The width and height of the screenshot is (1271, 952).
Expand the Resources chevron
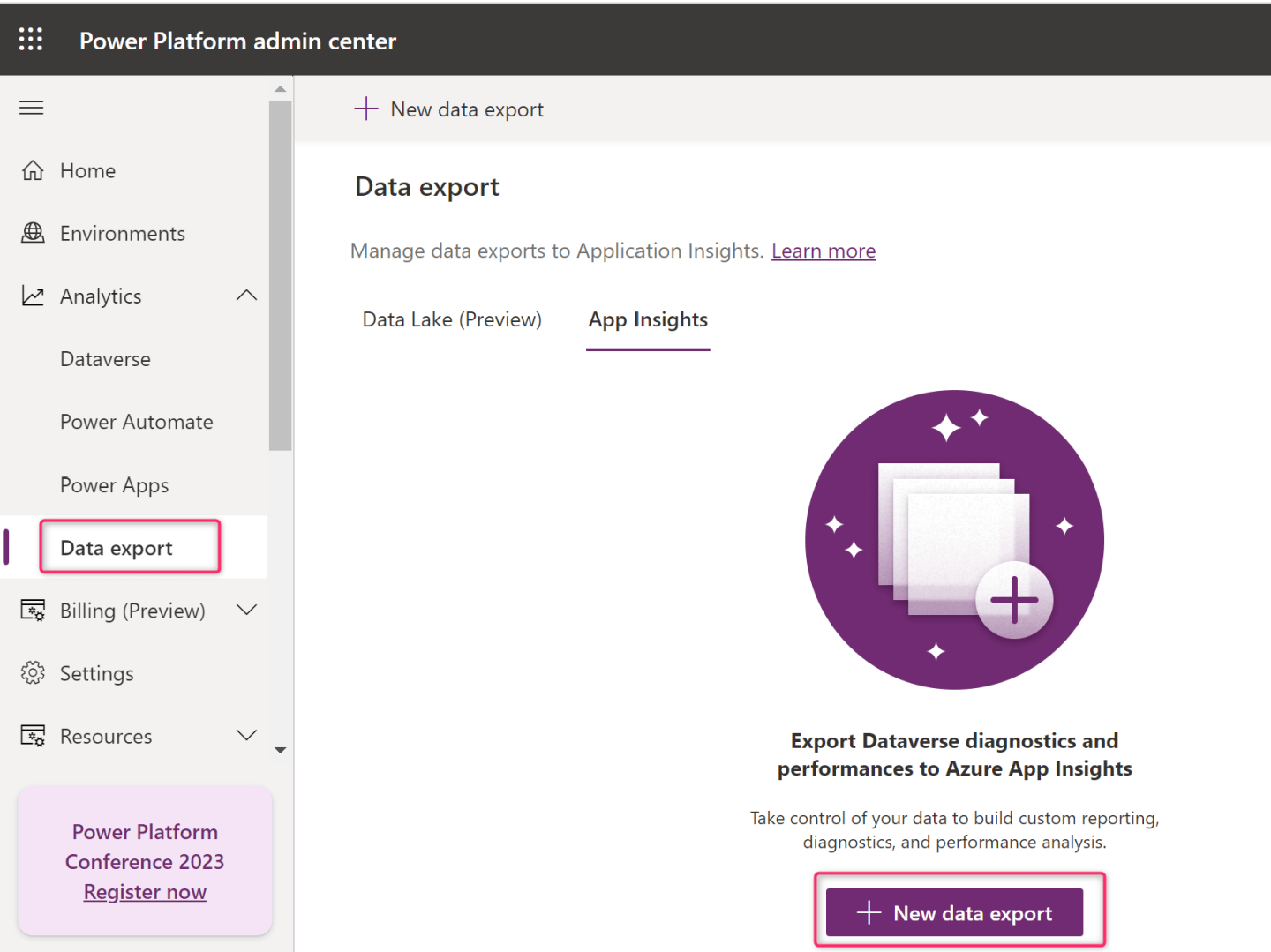247,735
